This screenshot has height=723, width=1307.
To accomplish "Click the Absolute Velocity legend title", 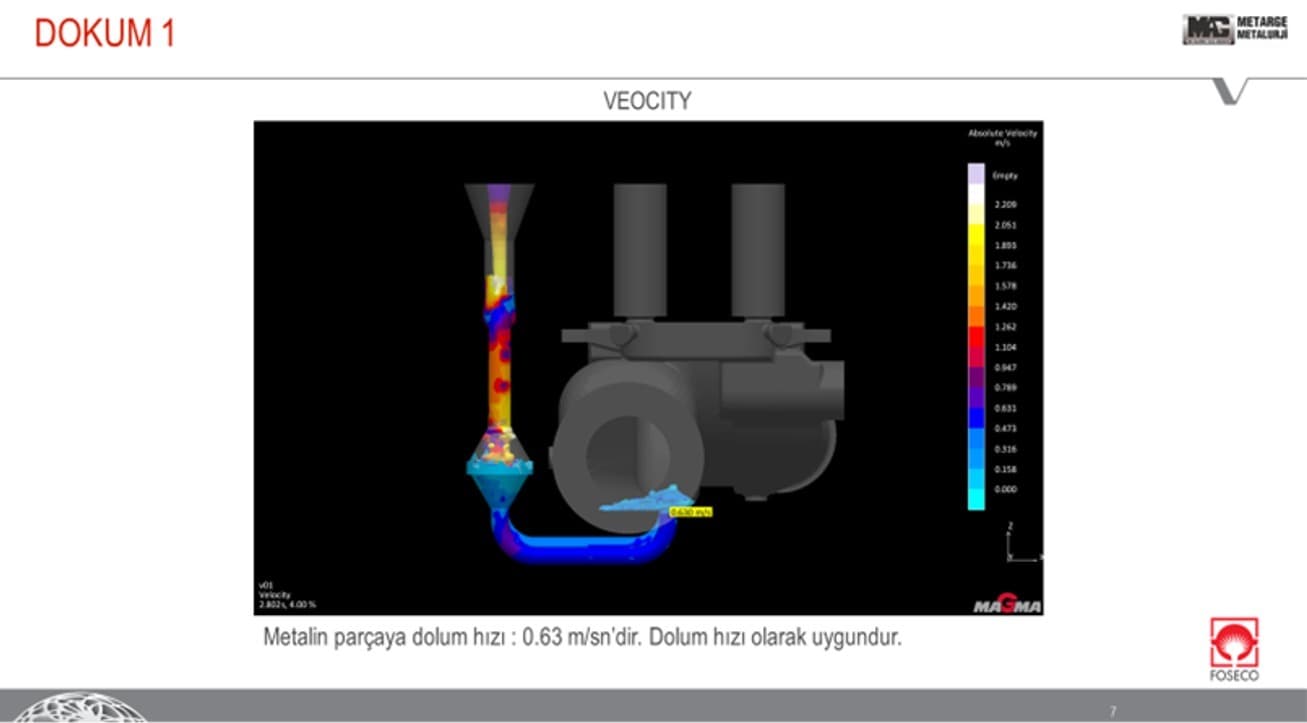I will 1002,138.
